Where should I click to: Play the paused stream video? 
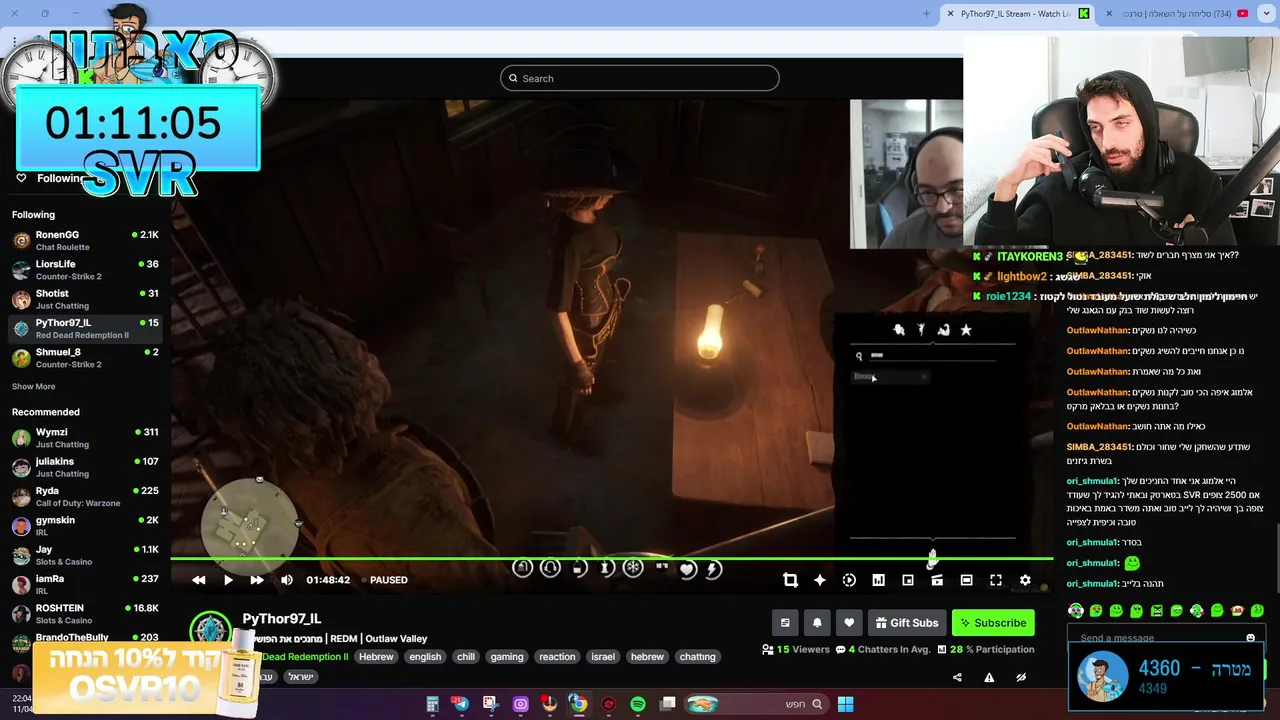228,580
